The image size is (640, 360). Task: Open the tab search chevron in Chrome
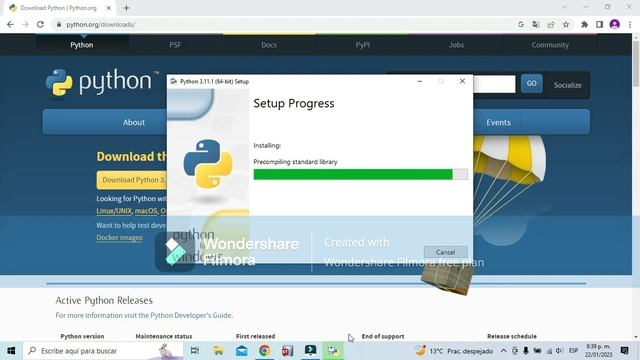click(564, 7)
